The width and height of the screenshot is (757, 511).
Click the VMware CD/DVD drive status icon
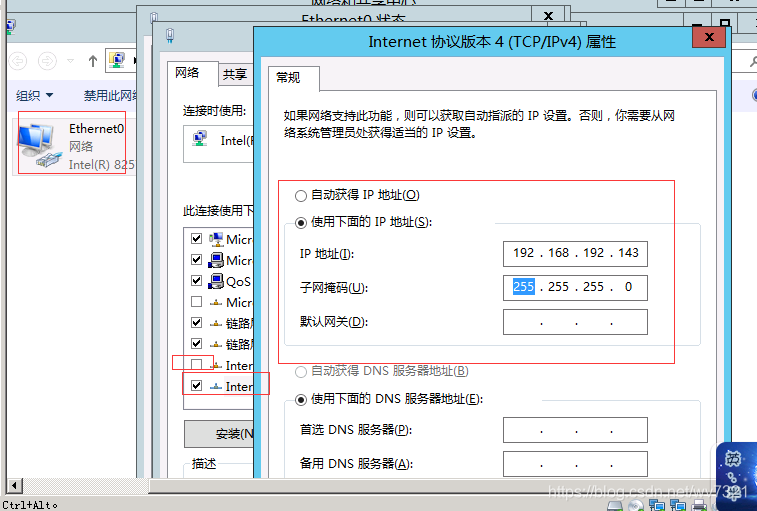(x=636, y=506)
